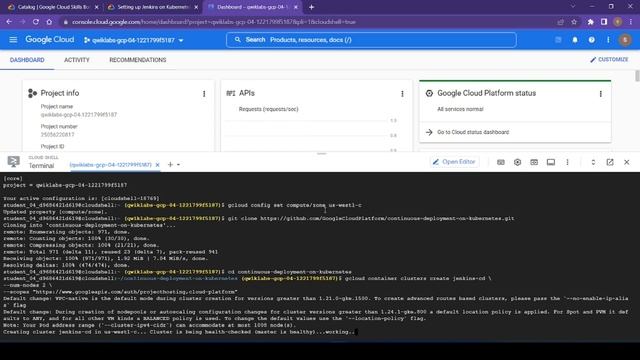Select the Cloud Shell terminal session tab

[110, 165]
